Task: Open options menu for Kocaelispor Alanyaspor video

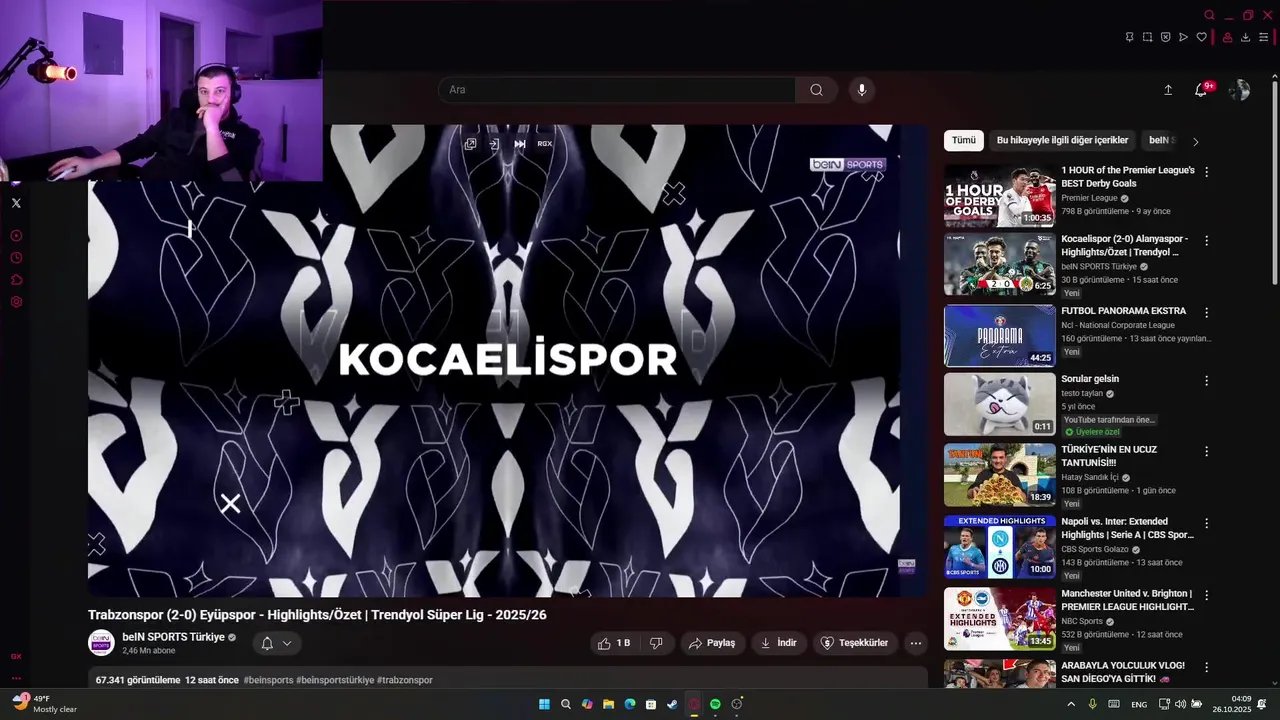Action: click(1206, 241)
